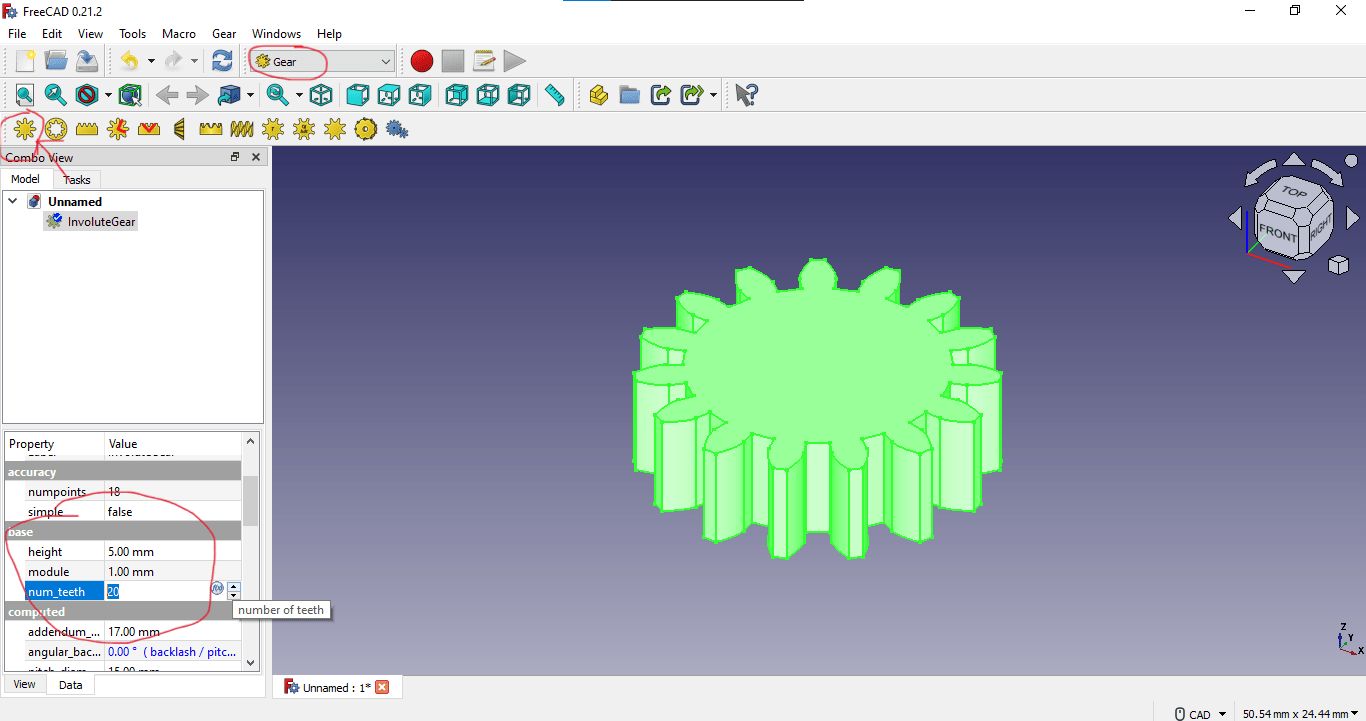Screen dimensions: 1366x721
Task: Open the File menu
Action: pos(17,34)
